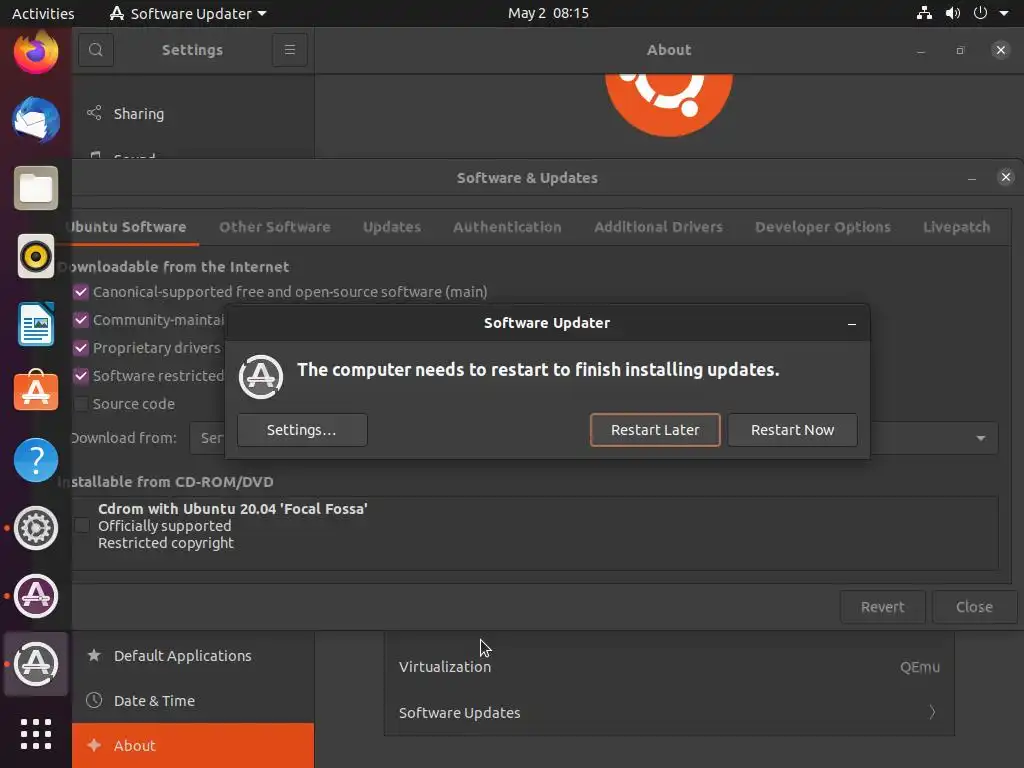Minimize the Software Updater dialog
Viewport: 1024px width, 768px height.
click(852, 324)
